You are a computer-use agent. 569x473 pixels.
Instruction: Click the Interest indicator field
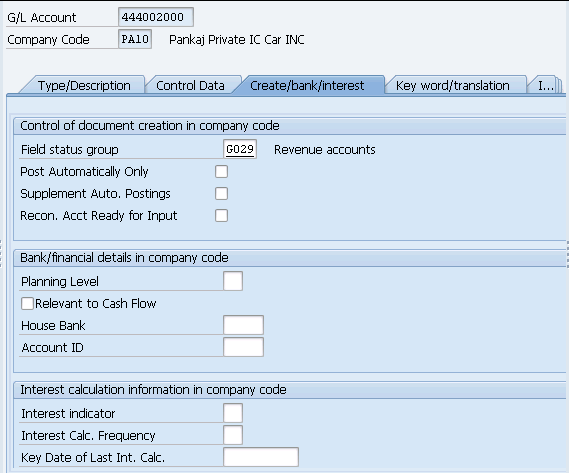click(233, 413)
